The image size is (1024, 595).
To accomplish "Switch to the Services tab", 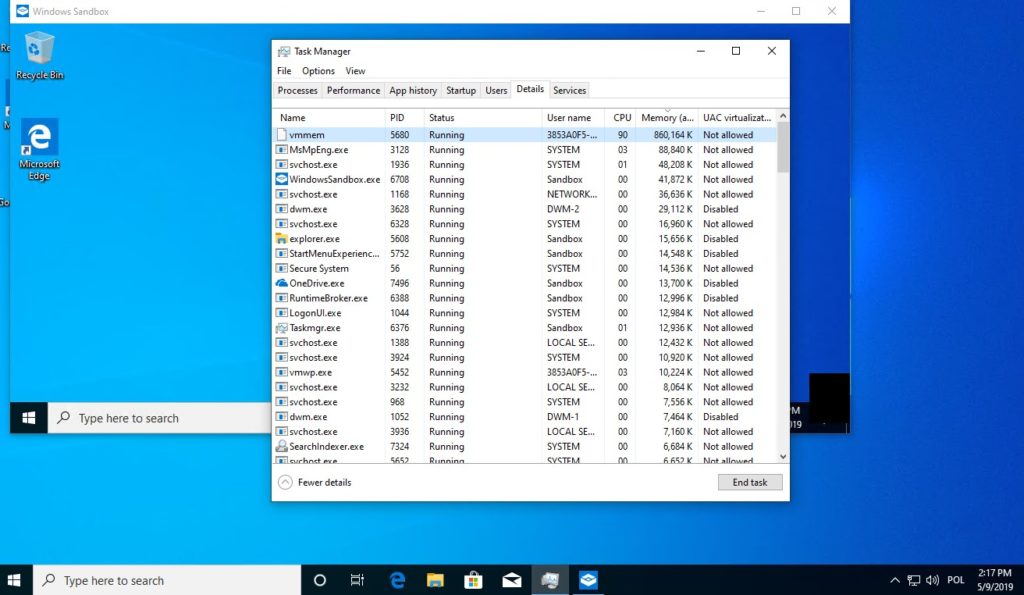I will coord(569,90).
